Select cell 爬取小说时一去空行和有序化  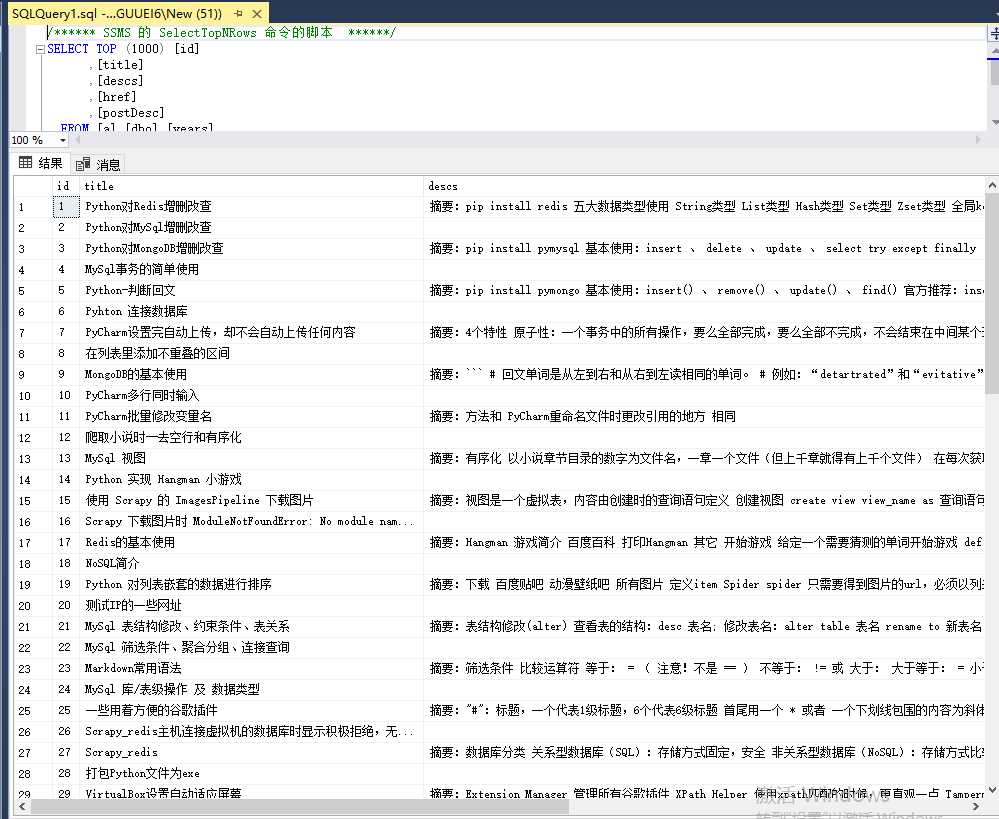pos(251,438)
